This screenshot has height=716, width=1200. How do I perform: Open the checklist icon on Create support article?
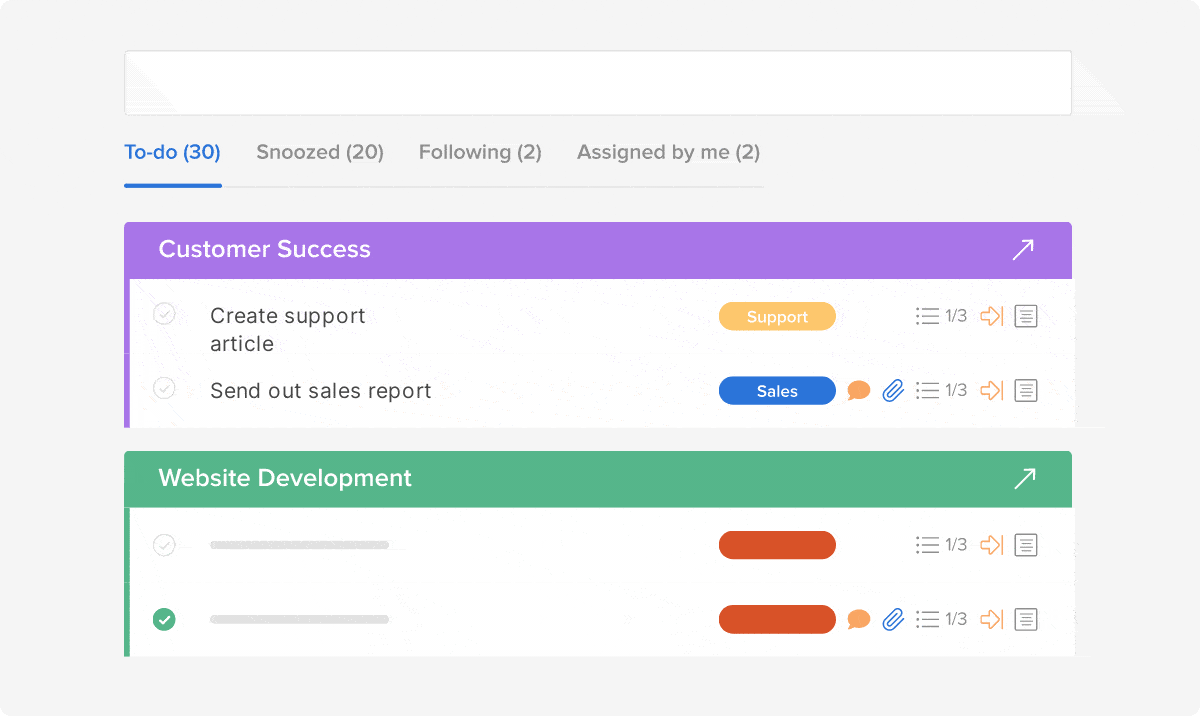coord(927,316)
